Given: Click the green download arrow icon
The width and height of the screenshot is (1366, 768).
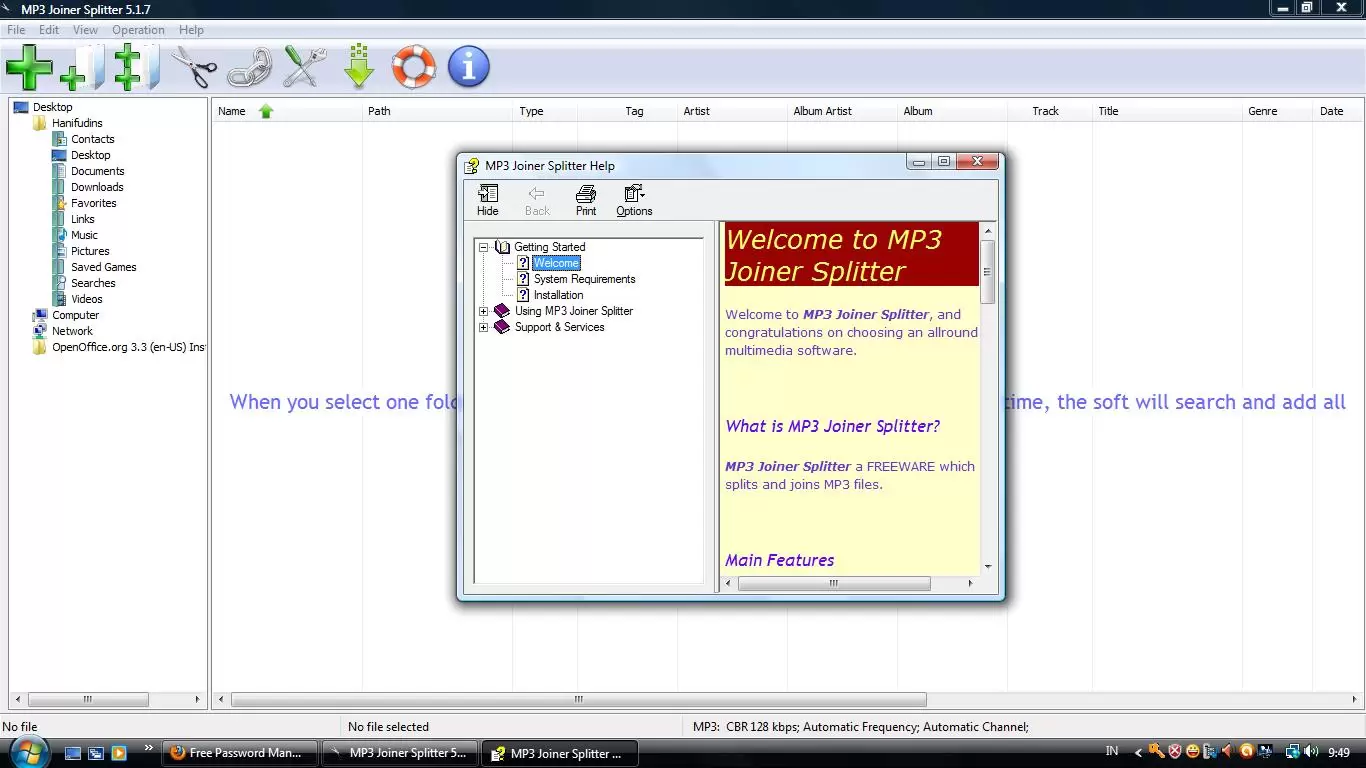Looking at the screenshot, I should point(358,66).
